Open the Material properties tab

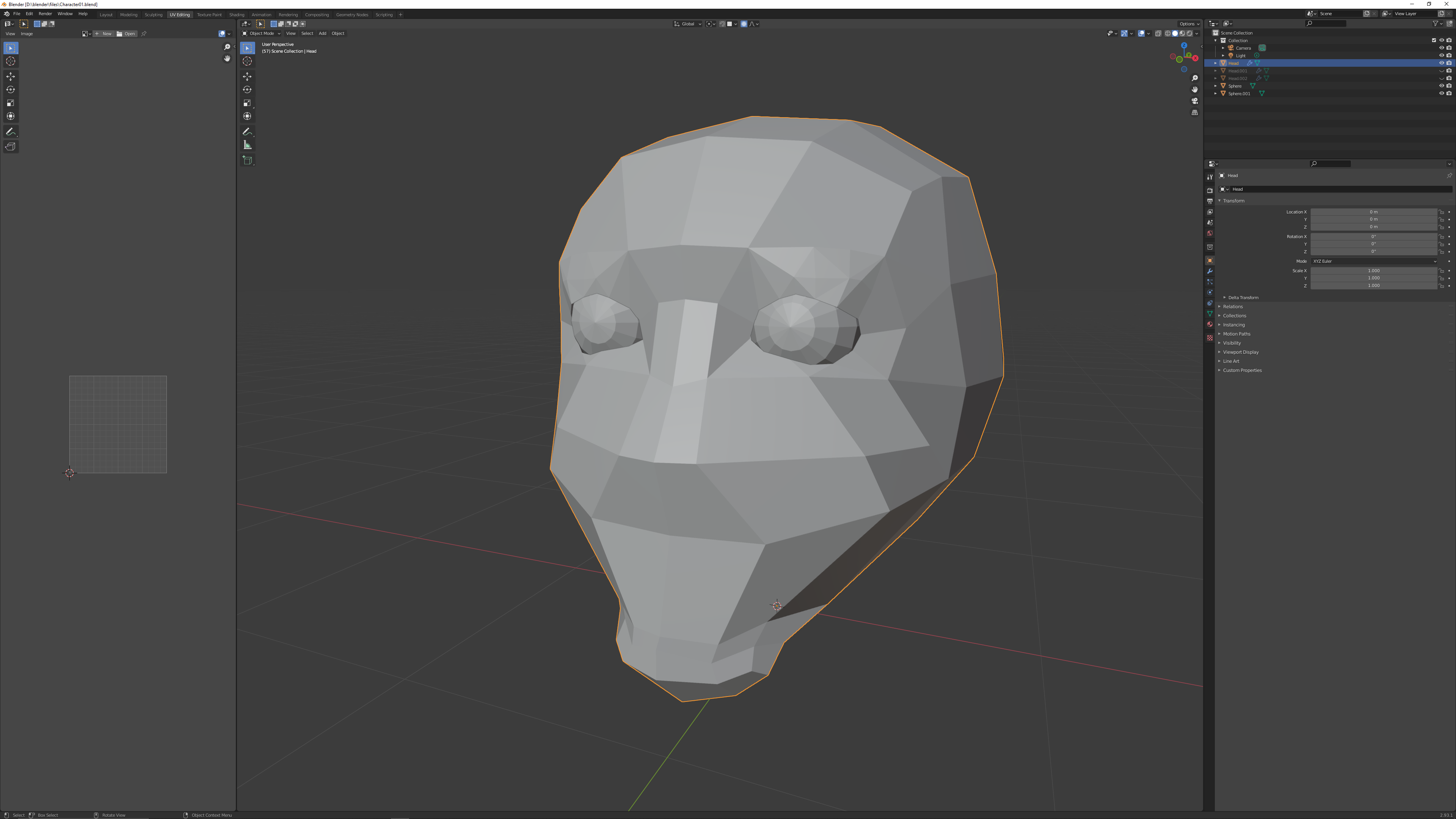[x=1210, y=325]
